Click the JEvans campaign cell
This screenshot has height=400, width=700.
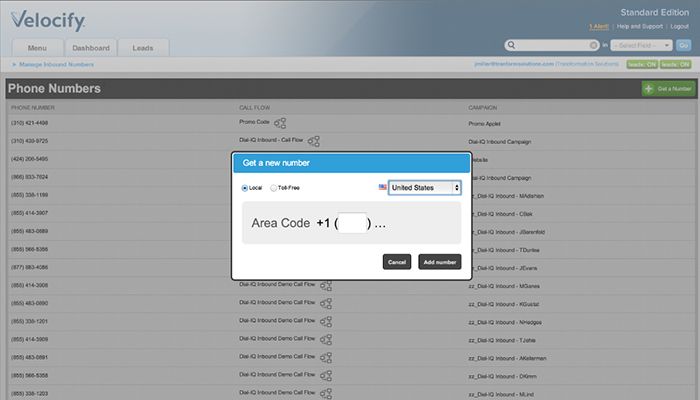505,268
